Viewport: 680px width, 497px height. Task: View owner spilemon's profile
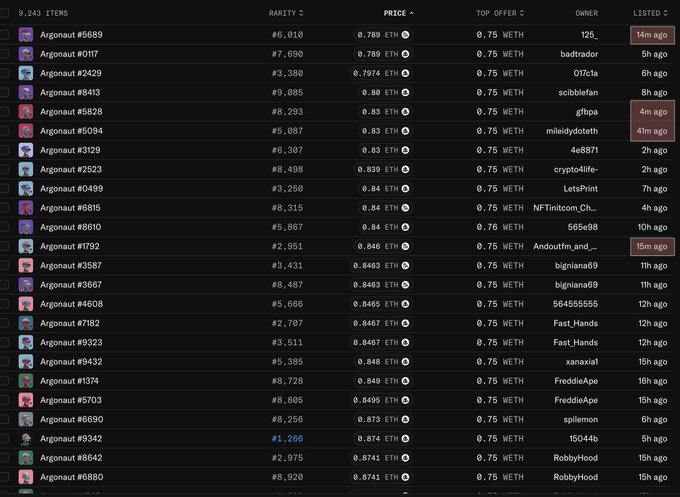(x=581, y=419)
